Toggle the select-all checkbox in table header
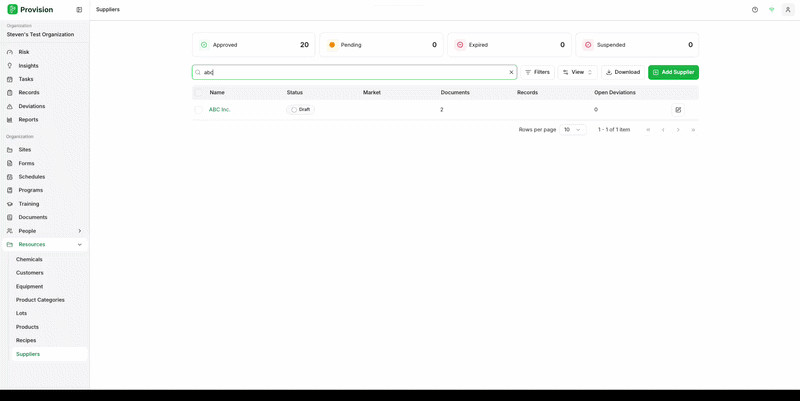Screen dimensions: 800x401 coord(198,92)
